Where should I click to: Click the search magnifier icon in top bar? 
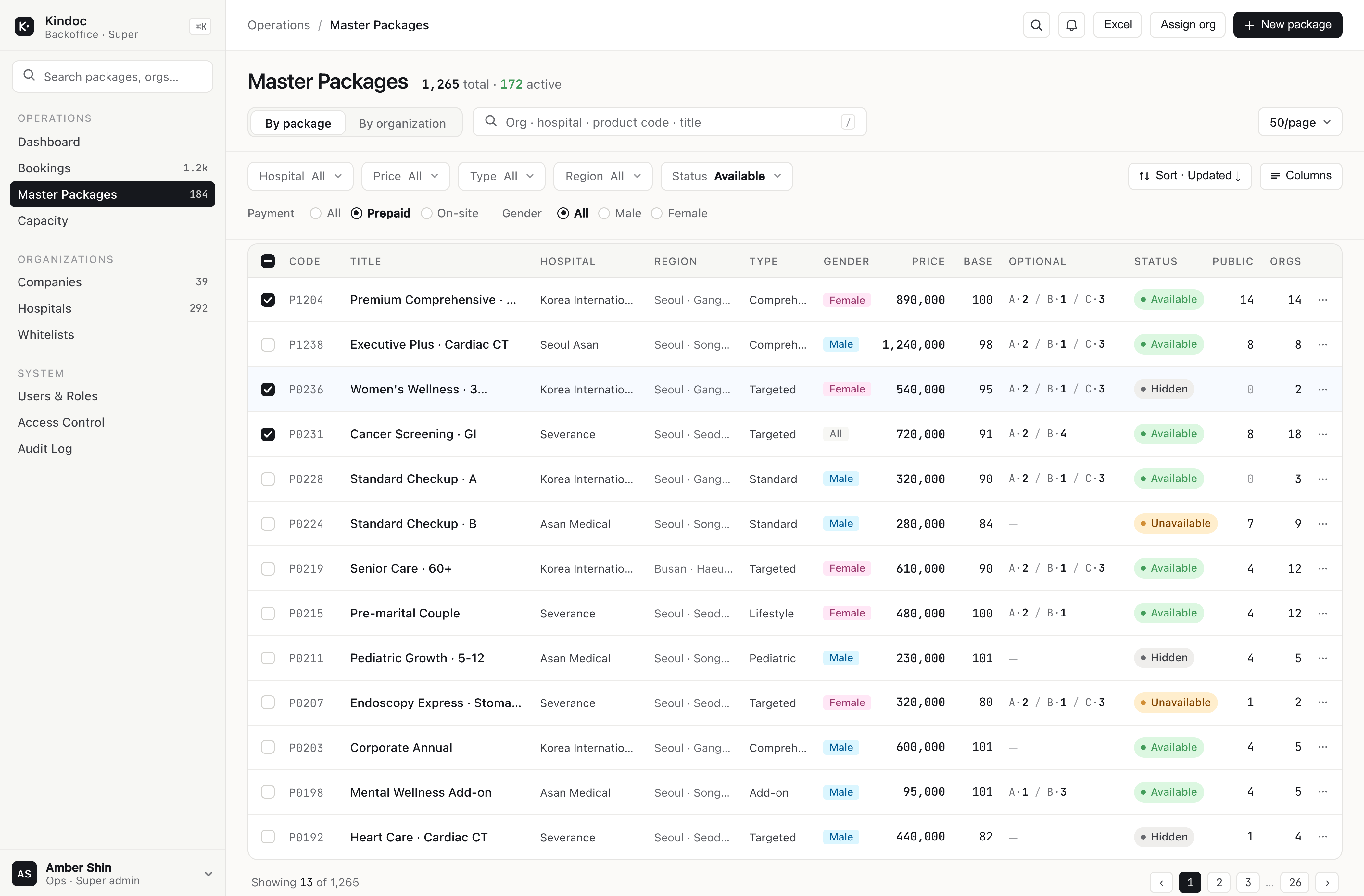pyautogui.click(x=1036, y=25)
